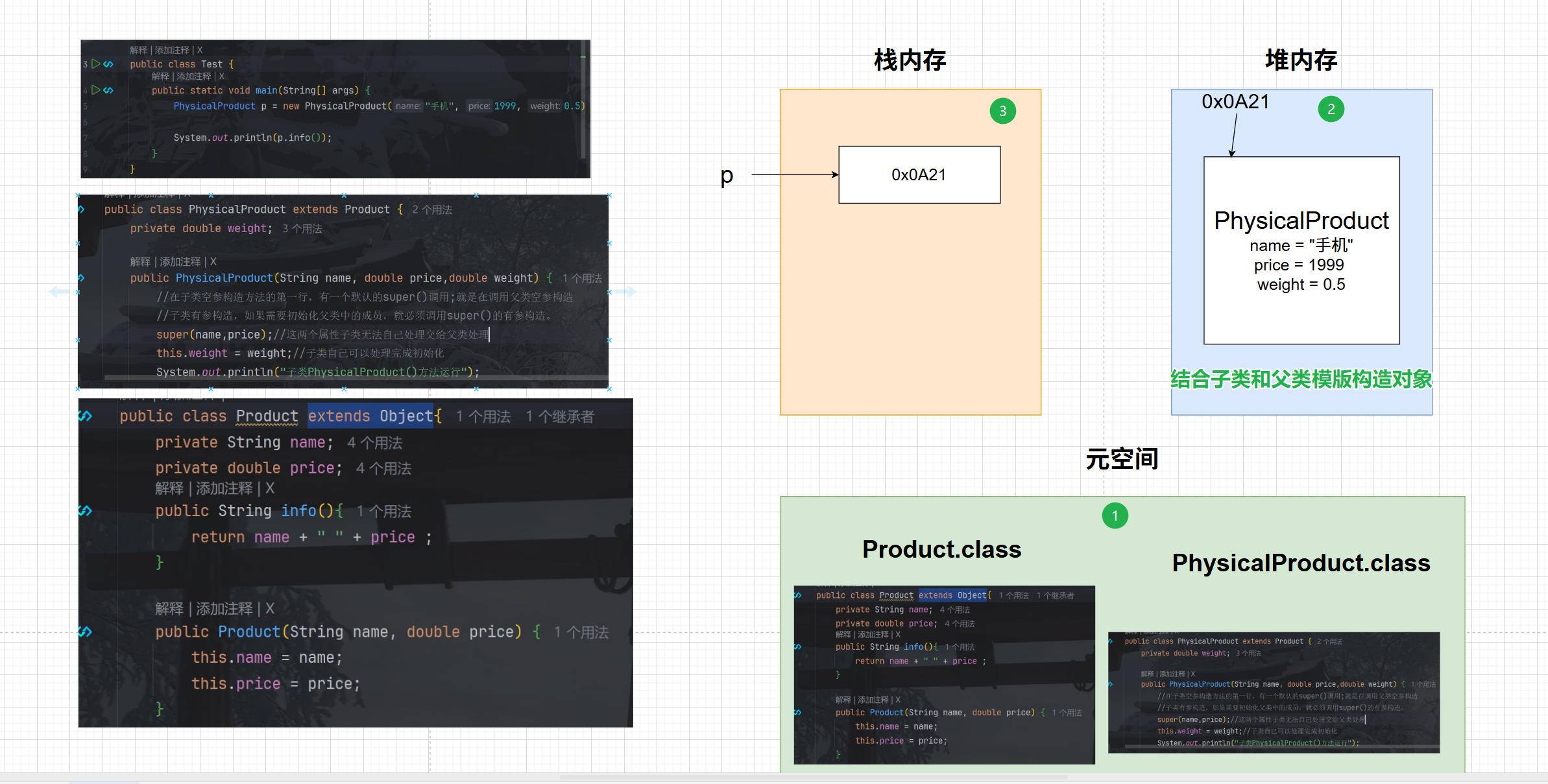Click the 堆内存 heading text

(1301, 60)
